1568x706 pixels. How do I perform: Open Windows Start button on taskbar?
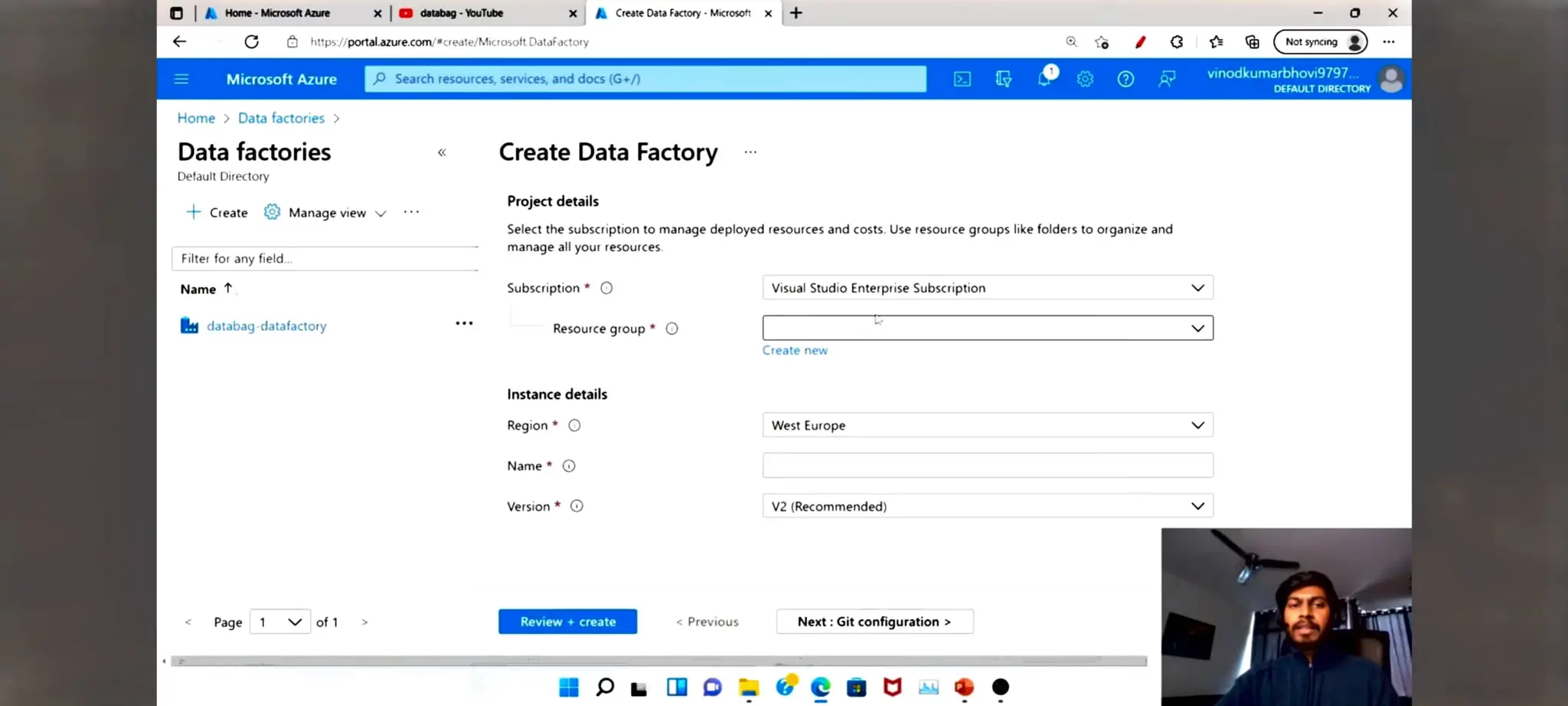pyautogui.click(x=569, y=687)
